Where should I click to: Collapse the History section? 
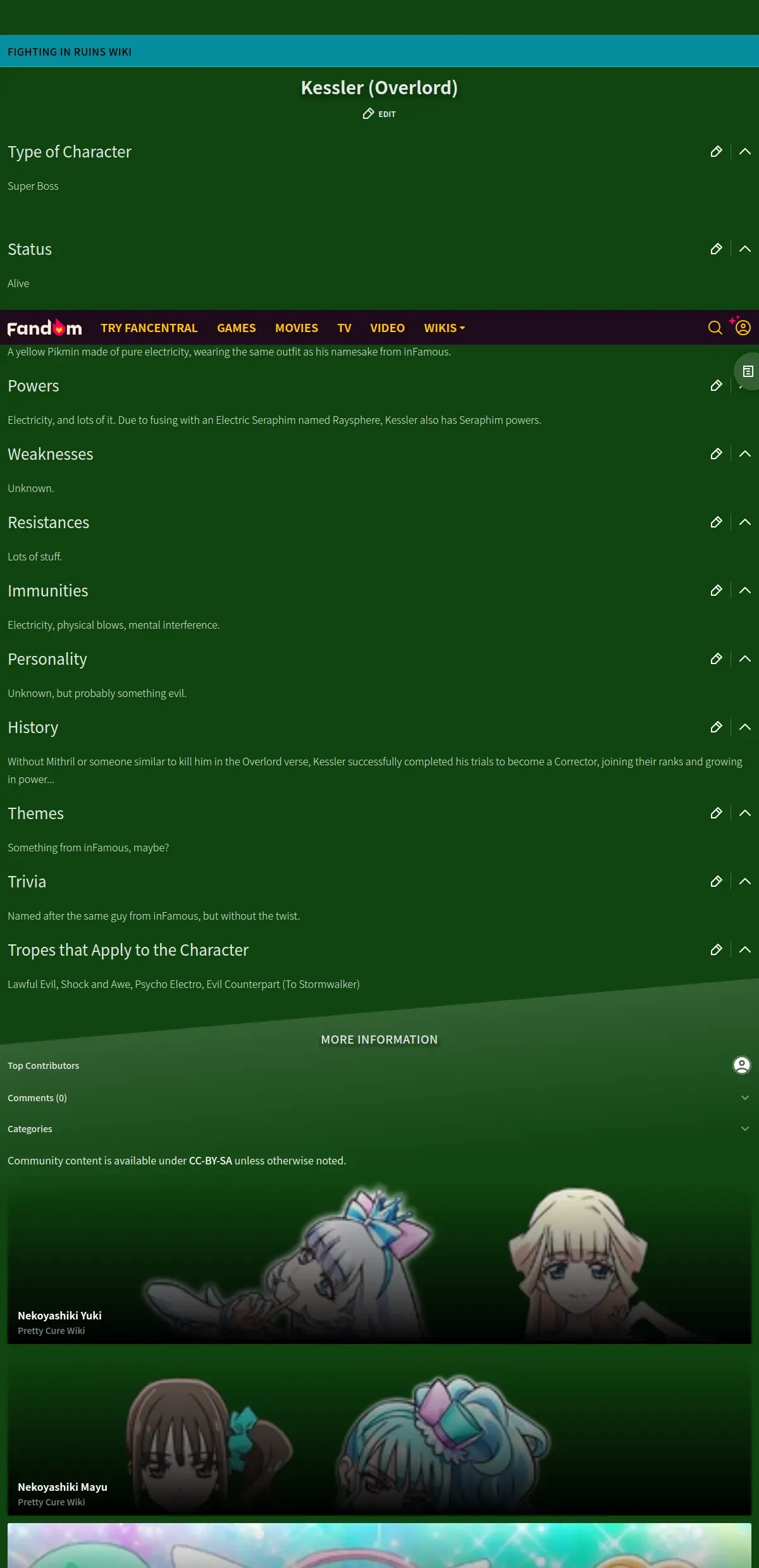[745, 727]
